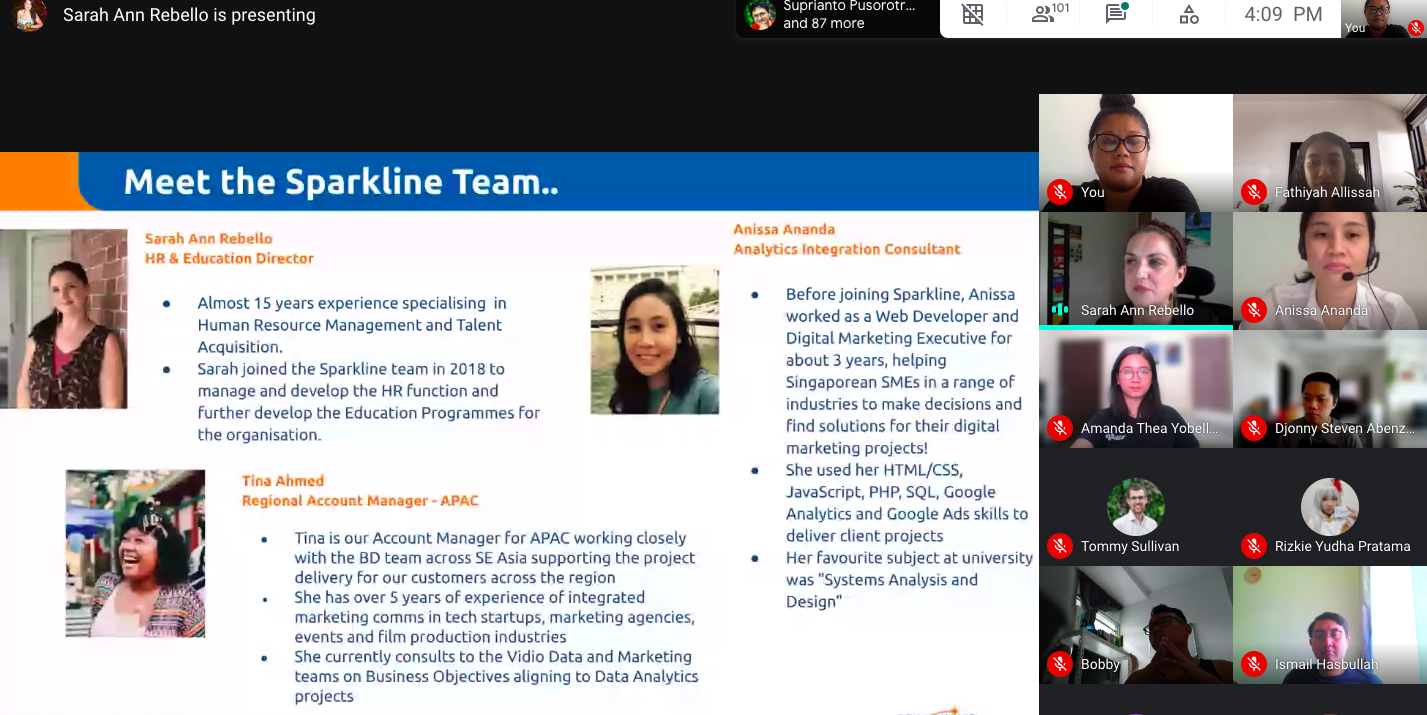The width and height of the screenshot is (1427, 715).
Task: Click the muted mic icon on Anissa Ananda tile
Action: tap(1253, 310)
